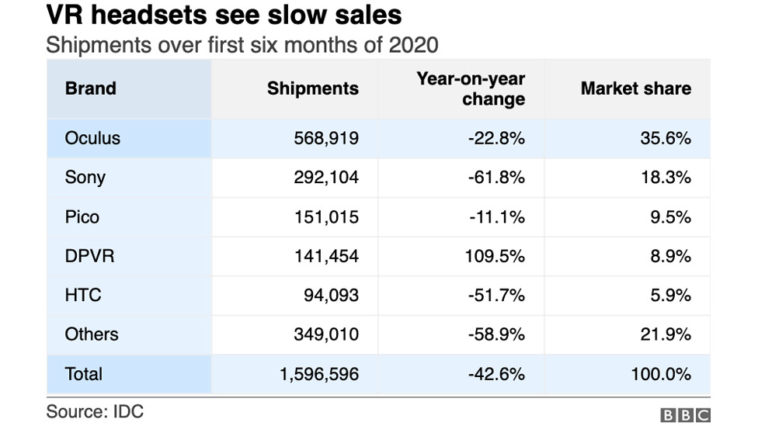Click the subtitle about shipments in 2020
758x426 pixels.
click(238, 45)
